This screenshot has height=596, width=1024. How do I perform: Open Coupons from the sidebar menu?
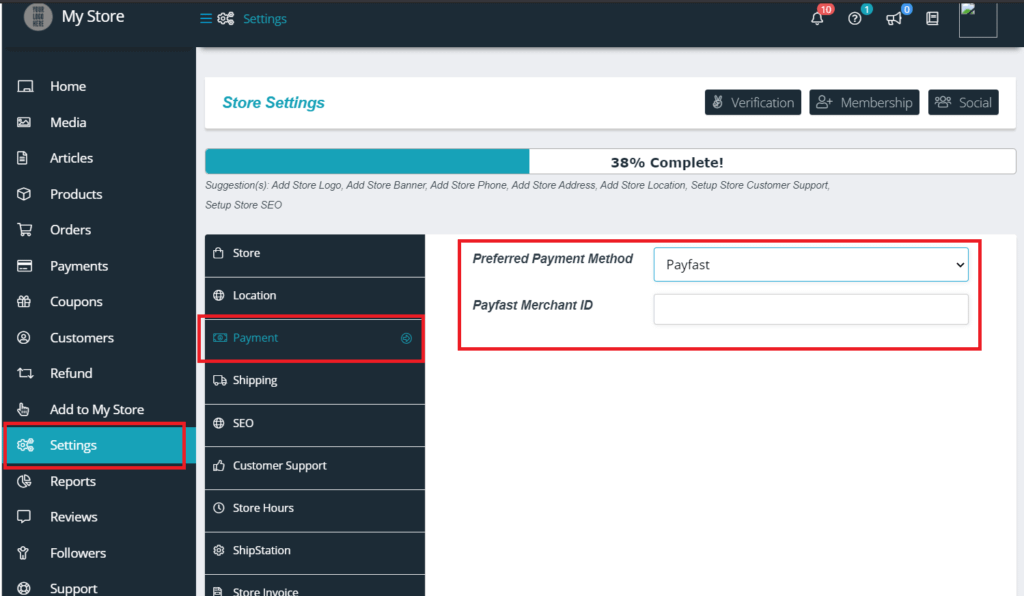click(x=76, y=302)
